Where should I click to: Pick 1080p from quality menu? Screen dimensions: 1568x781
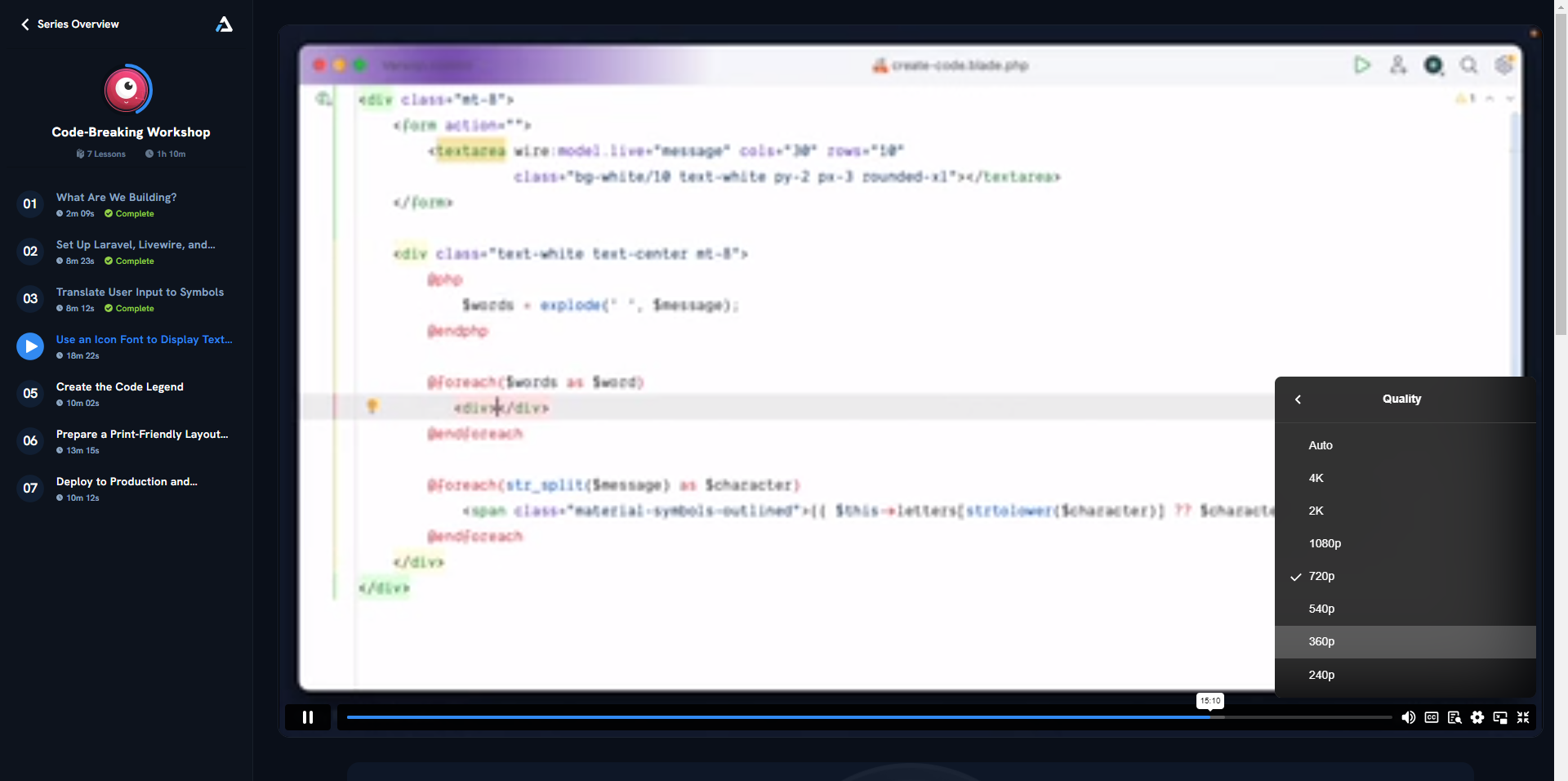[1405, 544]
